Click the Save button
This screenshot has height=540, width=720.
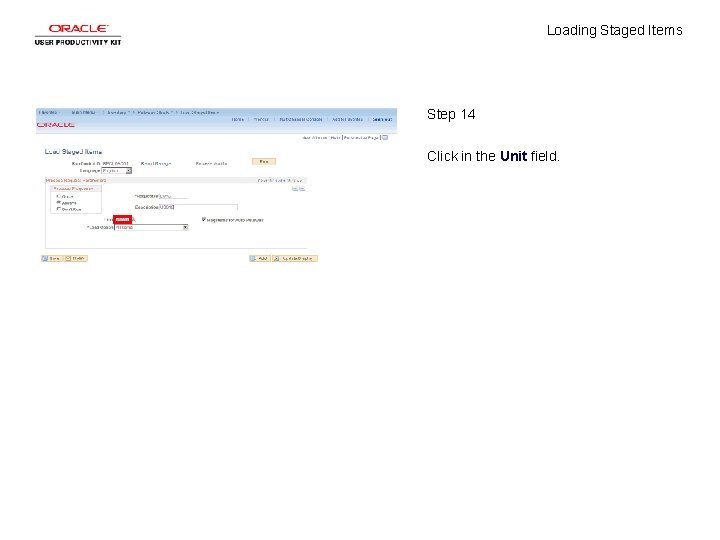pos(51,259)
